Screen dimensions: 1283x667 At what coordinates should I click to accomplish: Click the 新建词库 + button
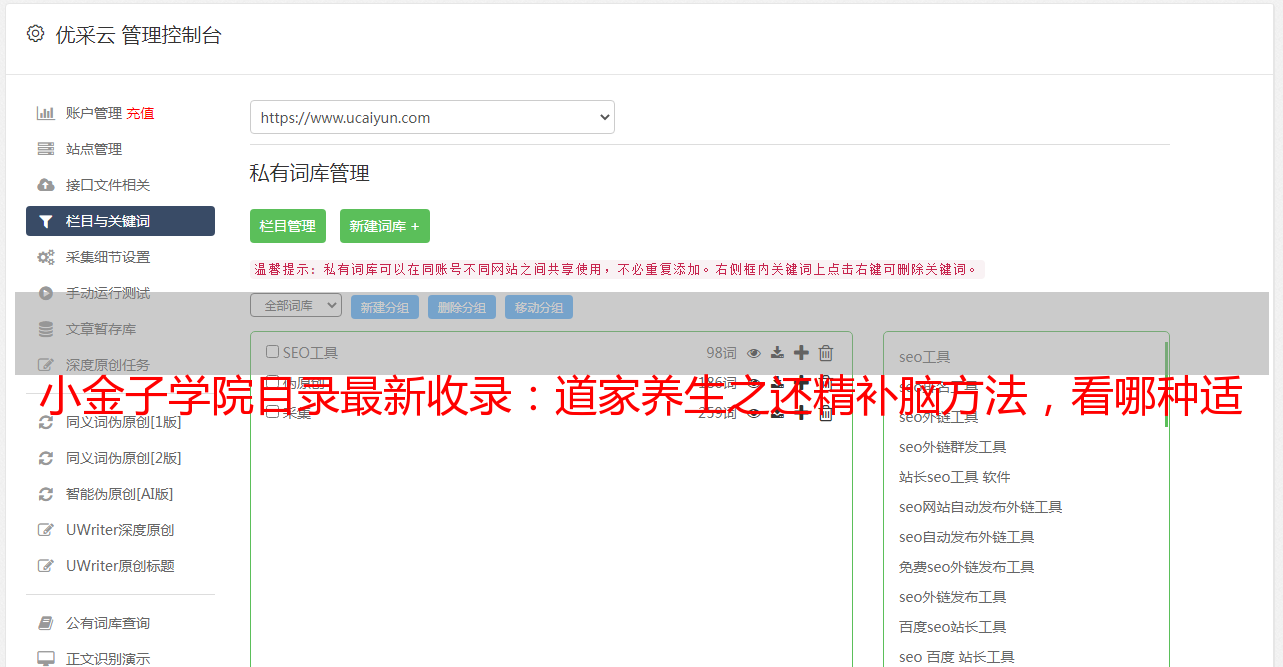[385, 226]
